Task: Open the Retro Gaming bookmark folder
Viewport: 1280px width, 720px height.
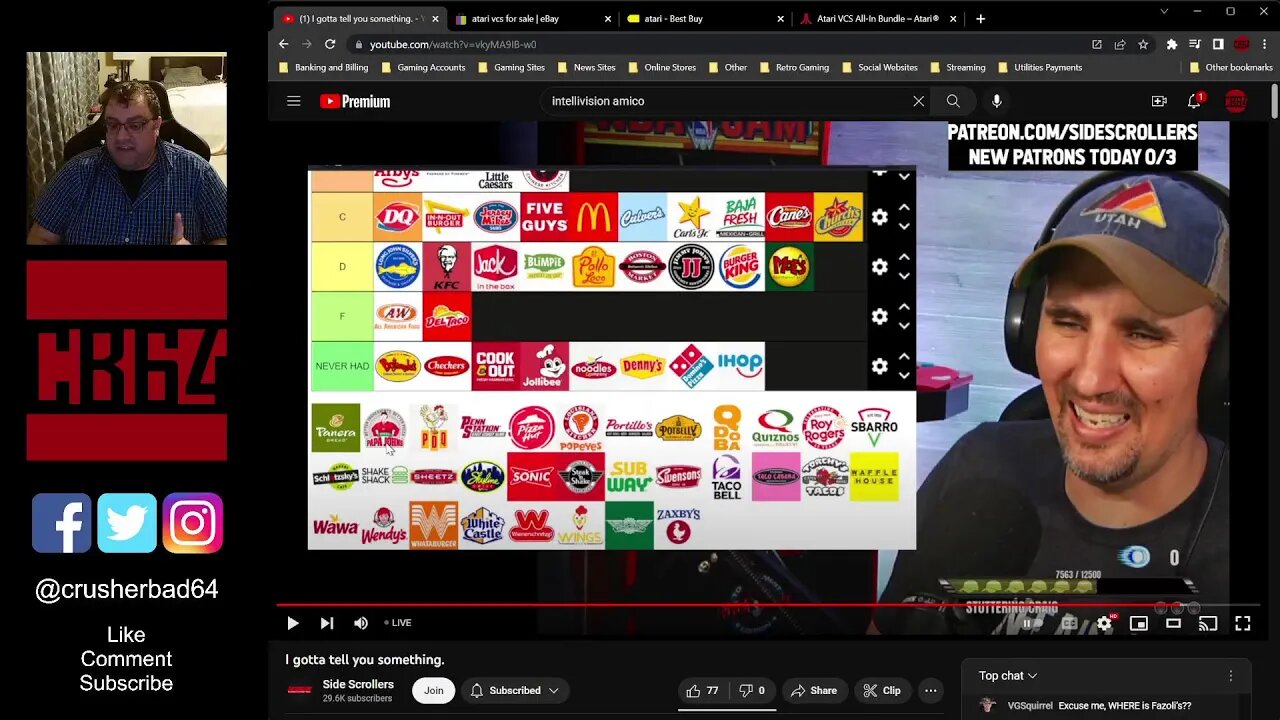Action: click(794, 67)
